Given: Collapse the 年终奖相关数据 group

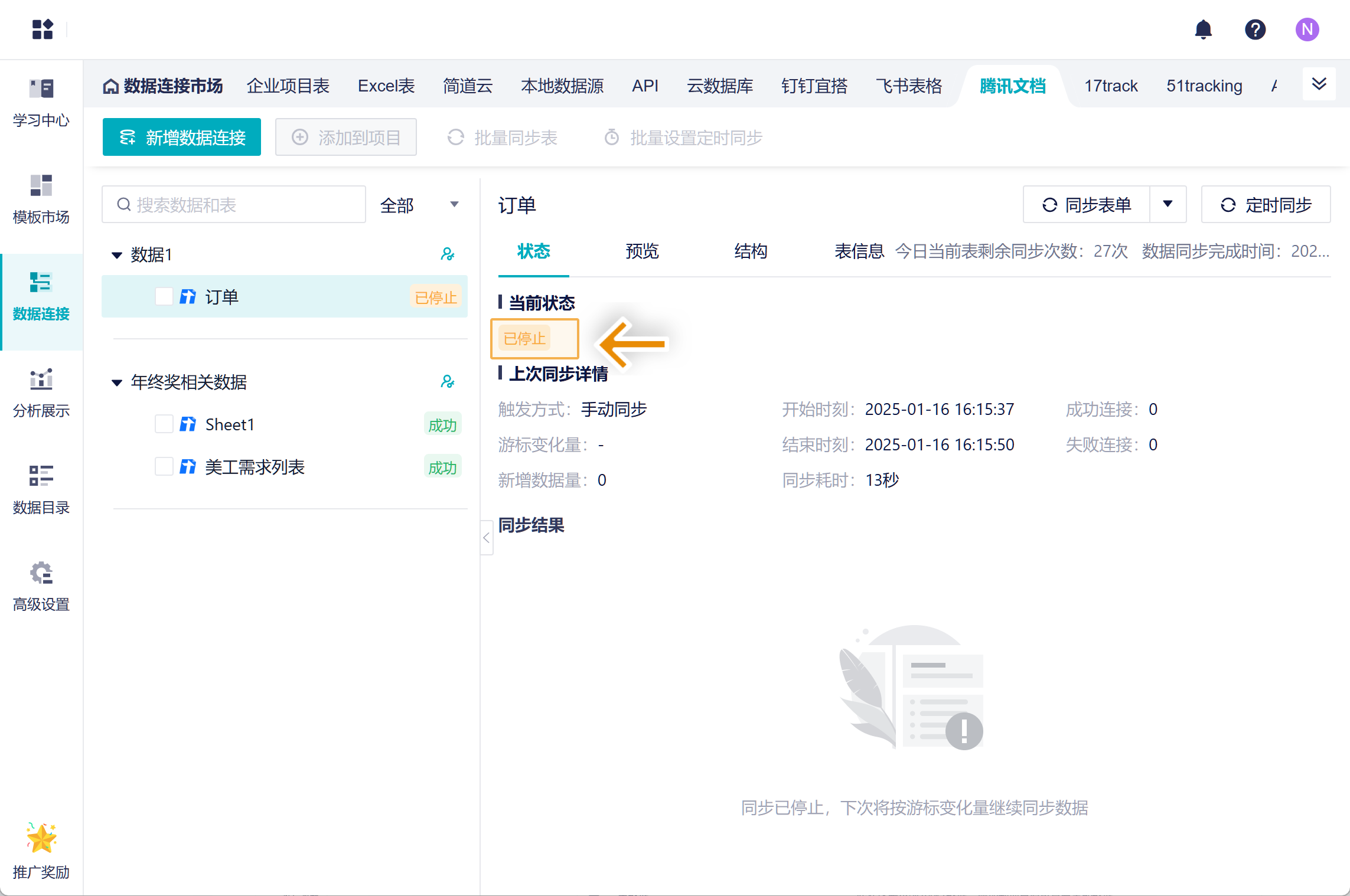Looking at the screenshot, I should [x=117, y=382].
